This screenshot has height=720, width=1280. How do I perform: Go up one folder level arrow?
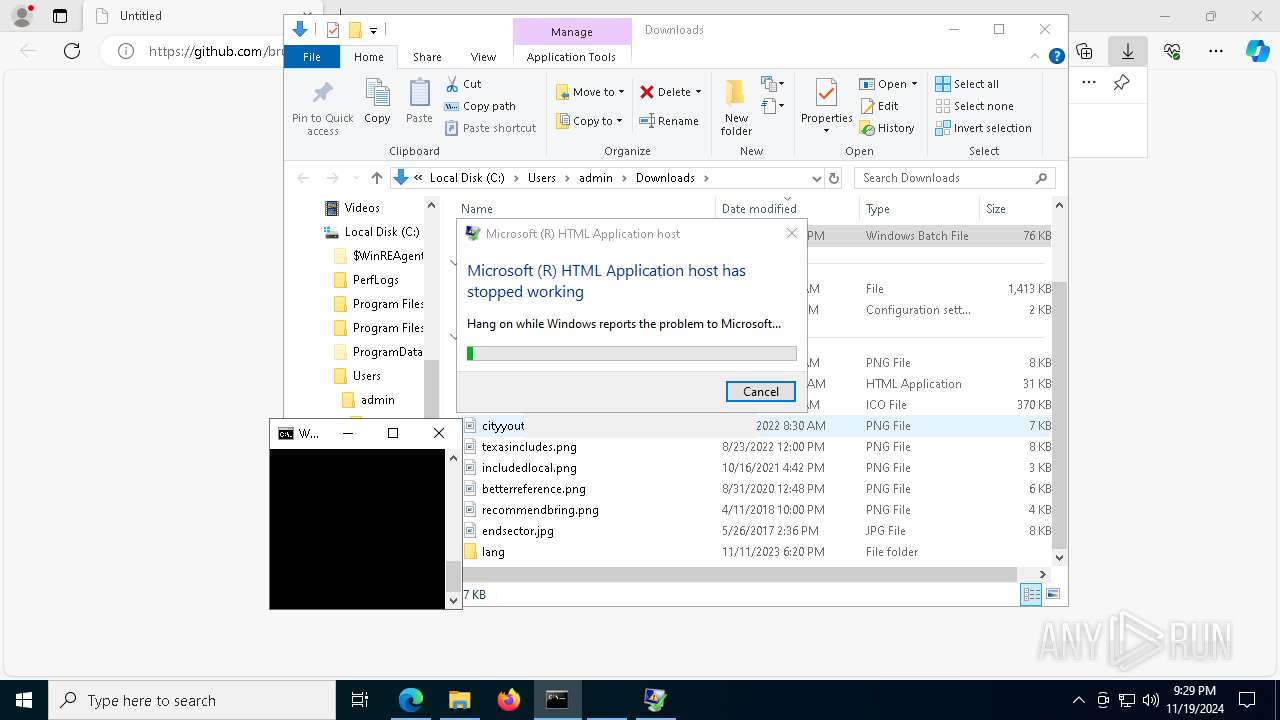click(376, 178)
